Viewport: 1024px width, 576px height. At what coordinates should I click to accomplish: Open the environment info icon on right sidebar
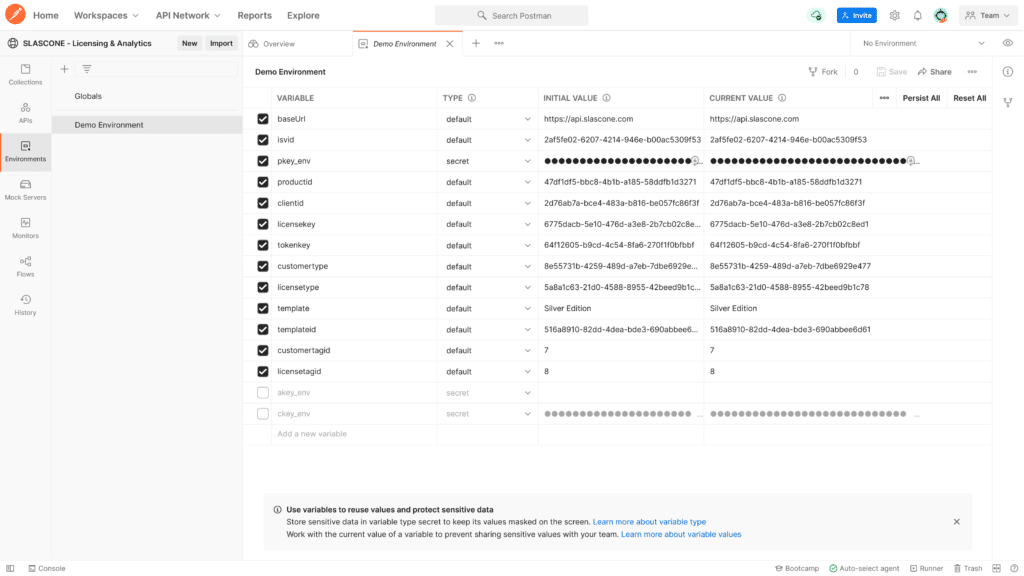(1008, 72)
